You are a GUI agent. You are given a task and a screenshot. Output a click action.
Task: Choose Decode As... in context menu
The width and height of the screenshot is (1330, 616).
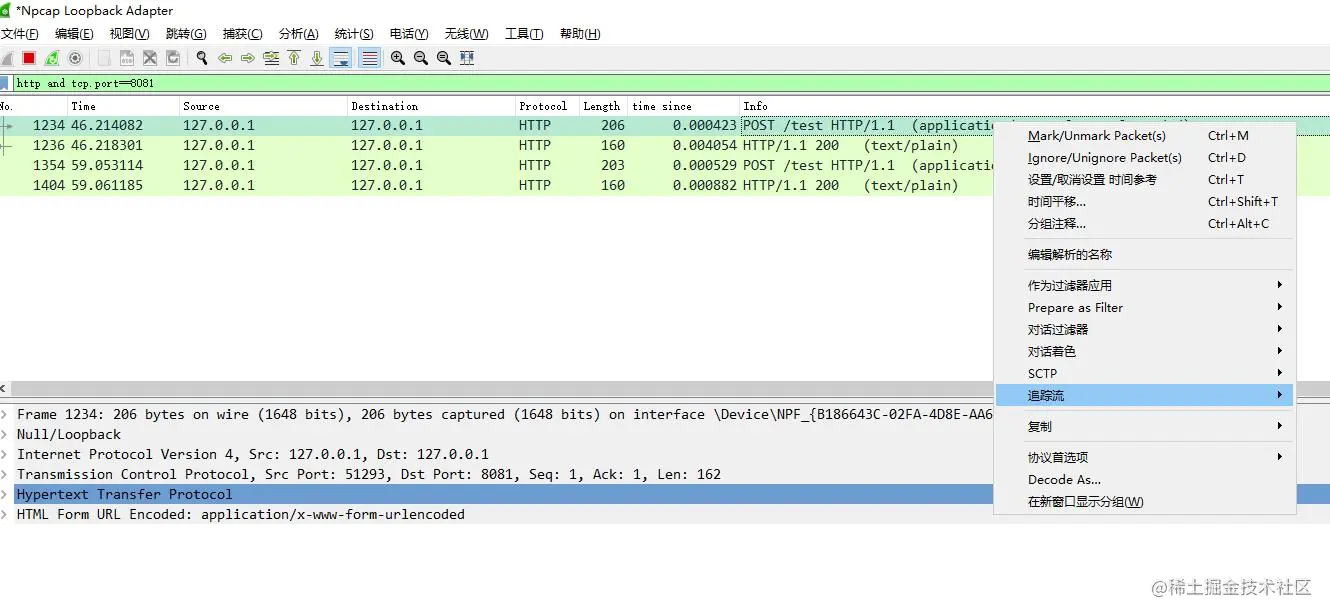click(1144, 480)
